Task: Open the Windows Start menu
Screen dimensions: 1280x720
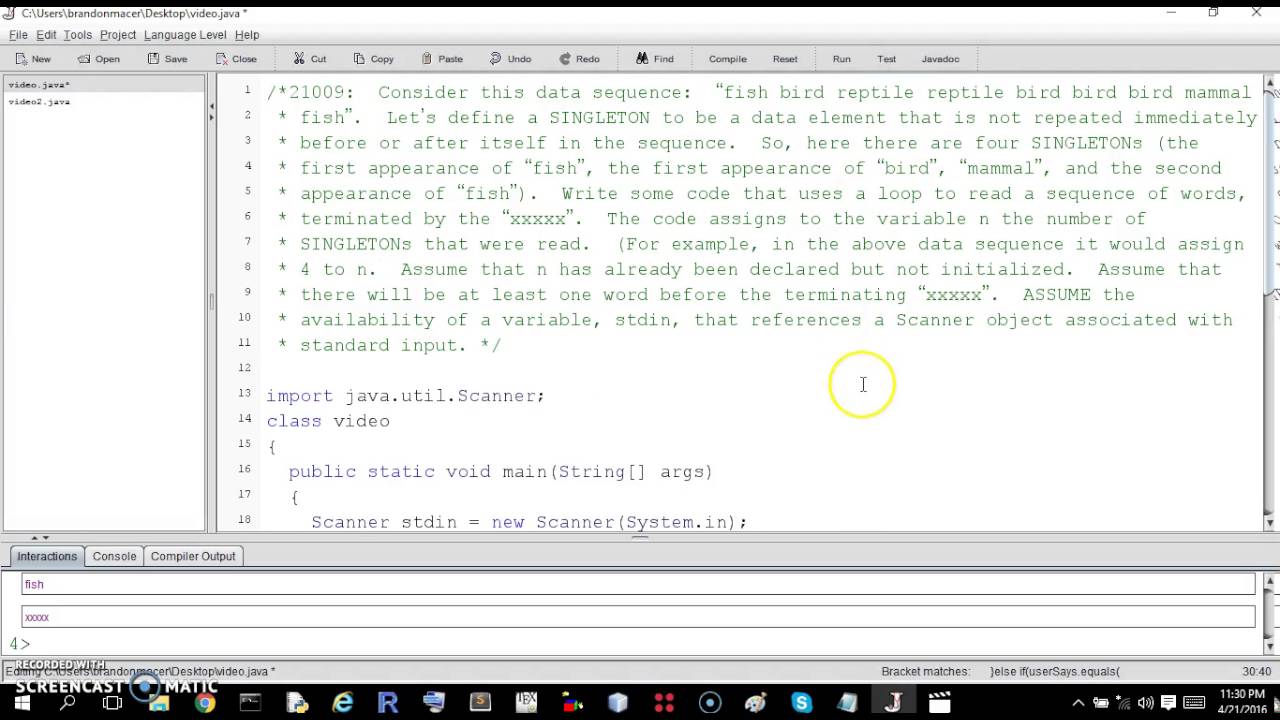Action: pyautogui.click(x=22, y=703)
